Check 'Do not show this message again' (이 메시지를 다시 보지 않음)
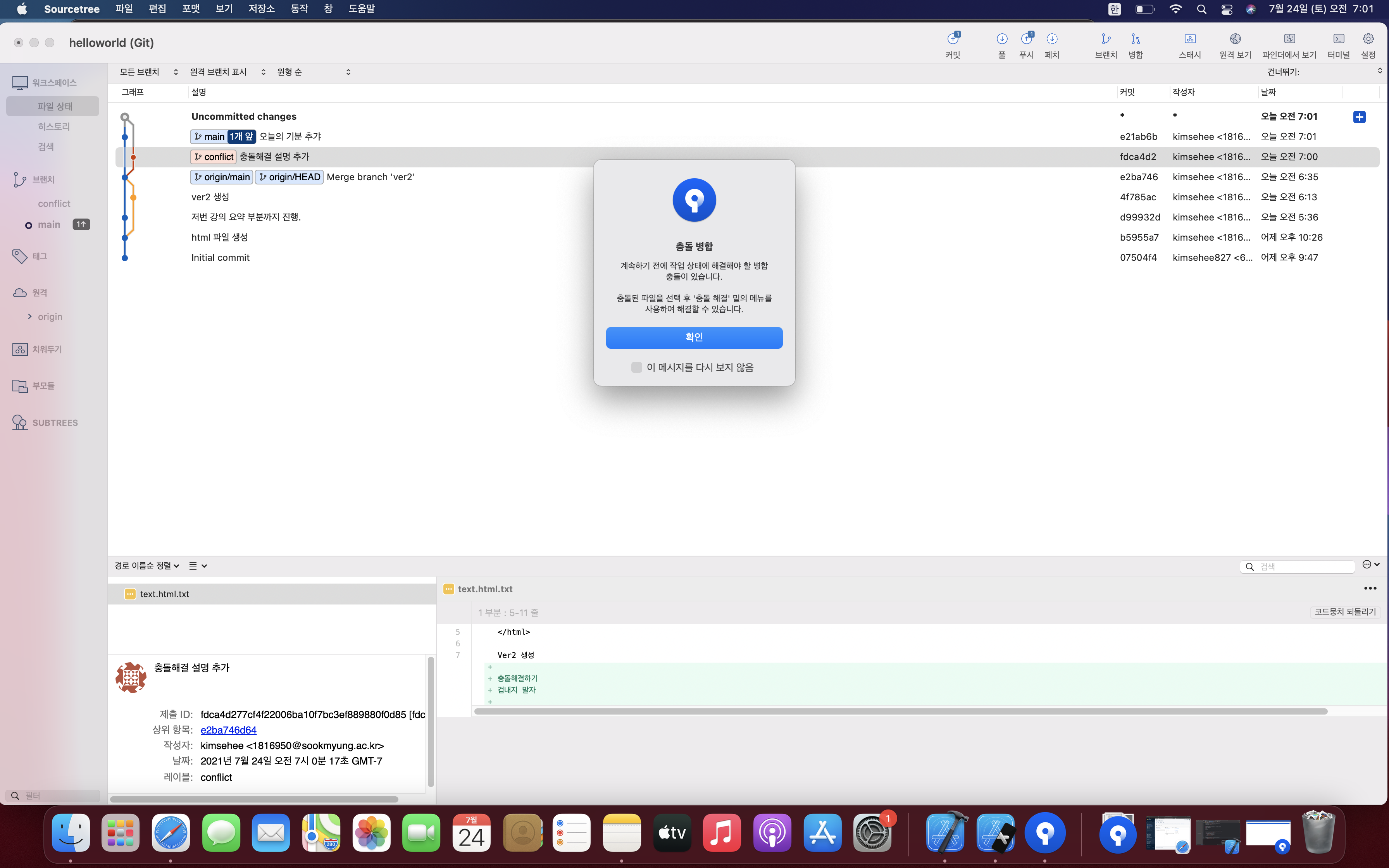The height and width of the screenshot is (868, 1389). (x=636, y=367)
